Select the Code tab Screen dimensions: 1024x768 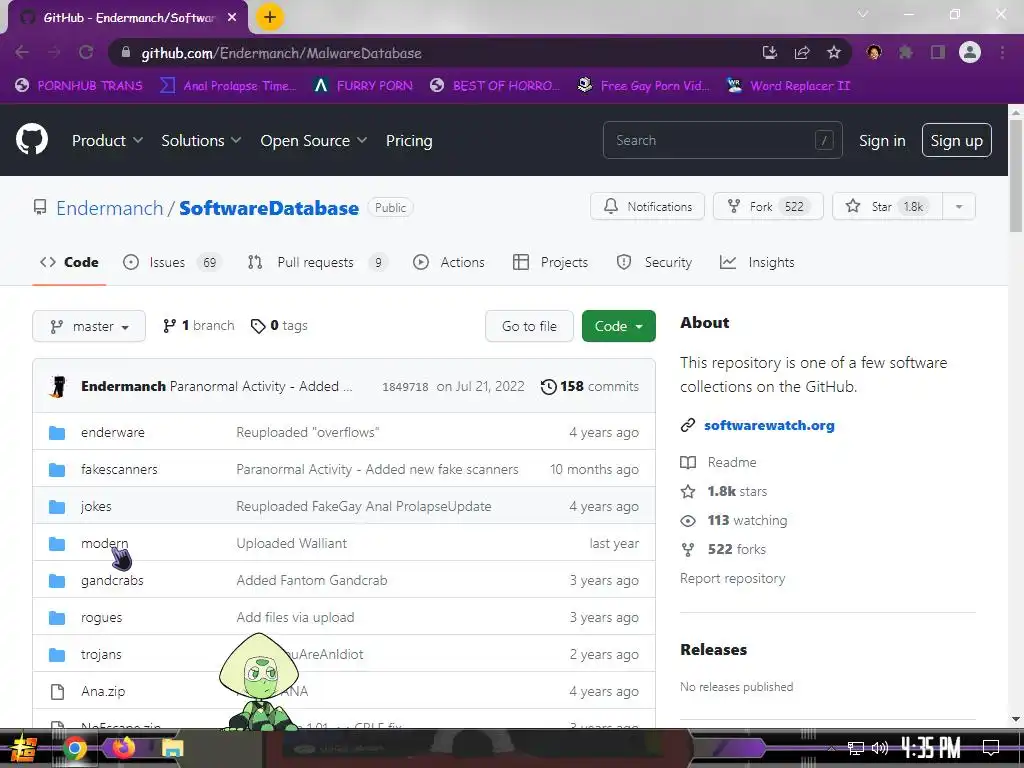coord(69,262)
